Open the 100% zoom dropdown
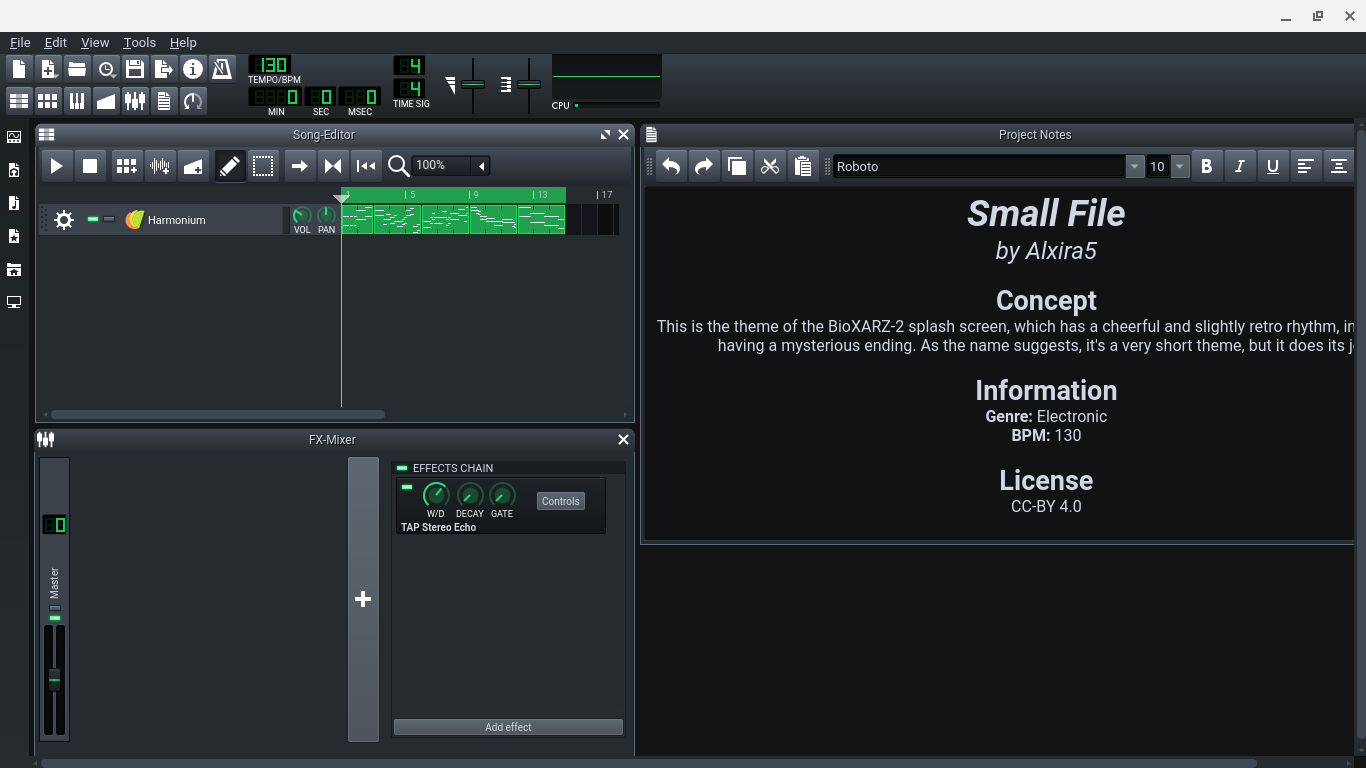The height and width of the screenshot is (768, 1366). pos(481,166)
